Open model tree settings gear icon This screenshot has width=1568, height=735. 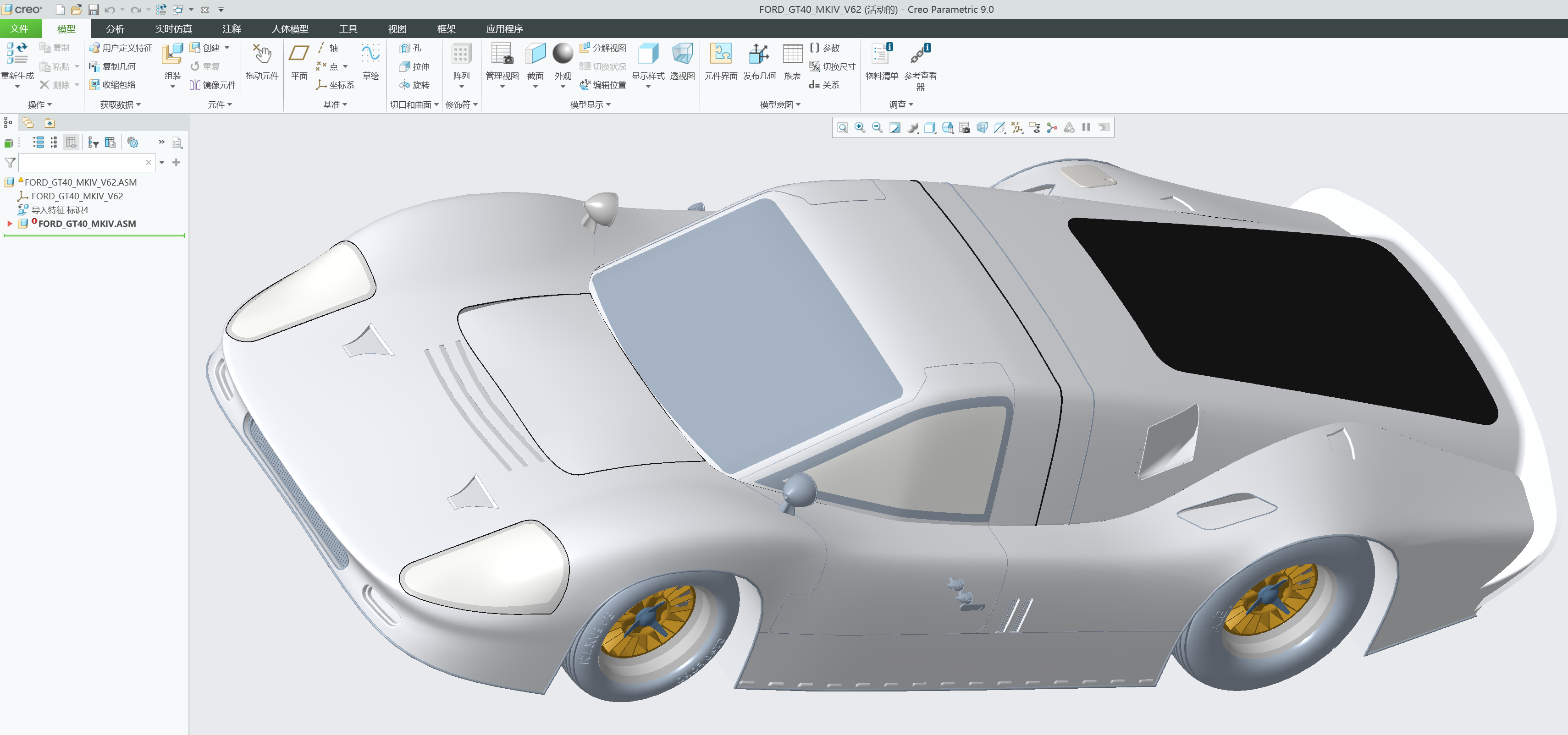[x=133, y=143]
